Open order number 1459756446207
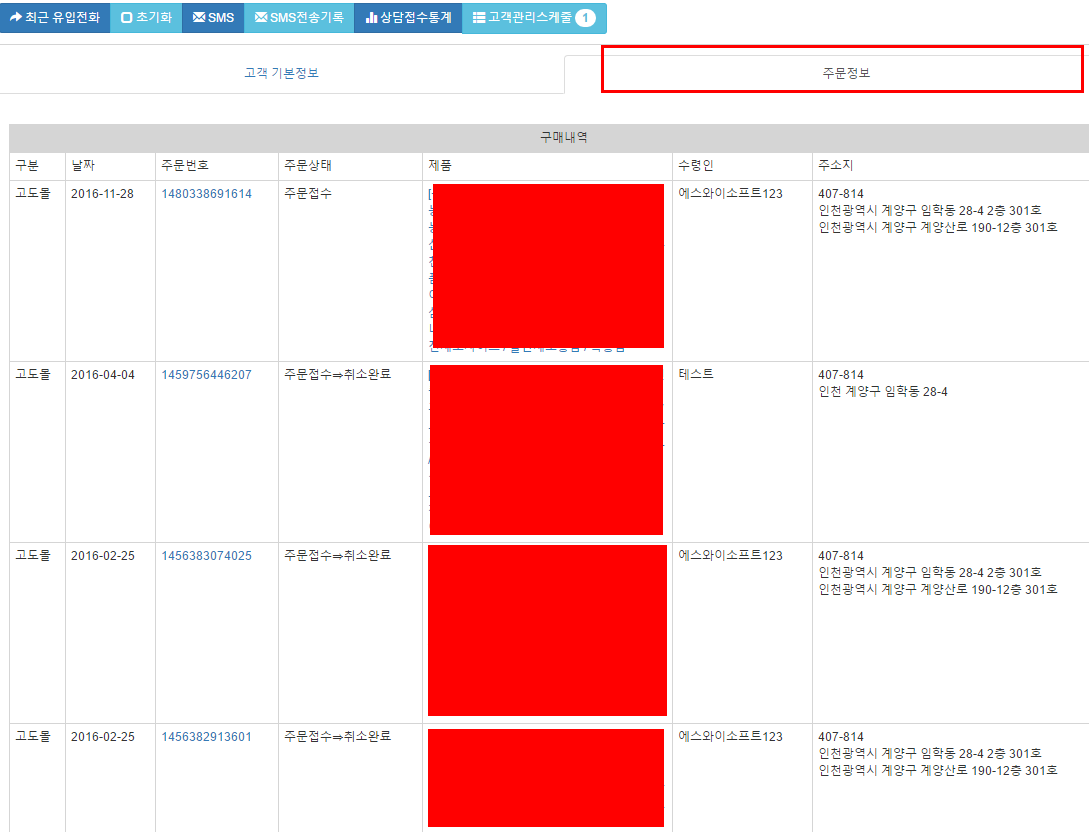1089x832 pixels. 206,375
